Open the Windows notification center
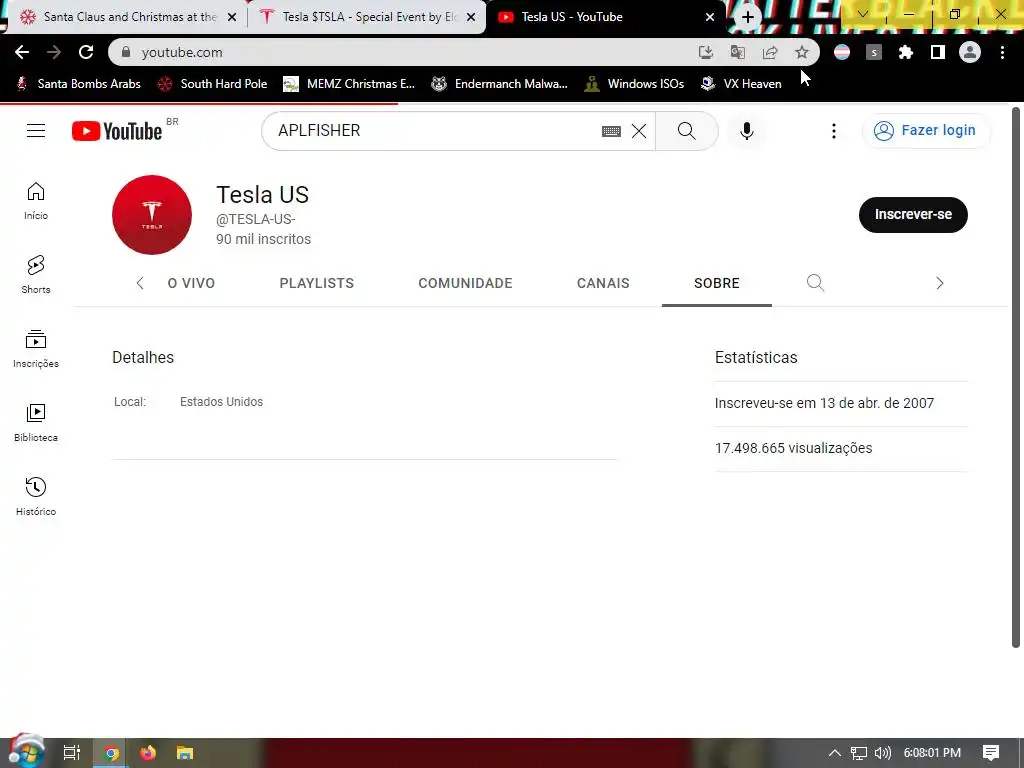This screenshot has width=1024, height=768. 991,753
